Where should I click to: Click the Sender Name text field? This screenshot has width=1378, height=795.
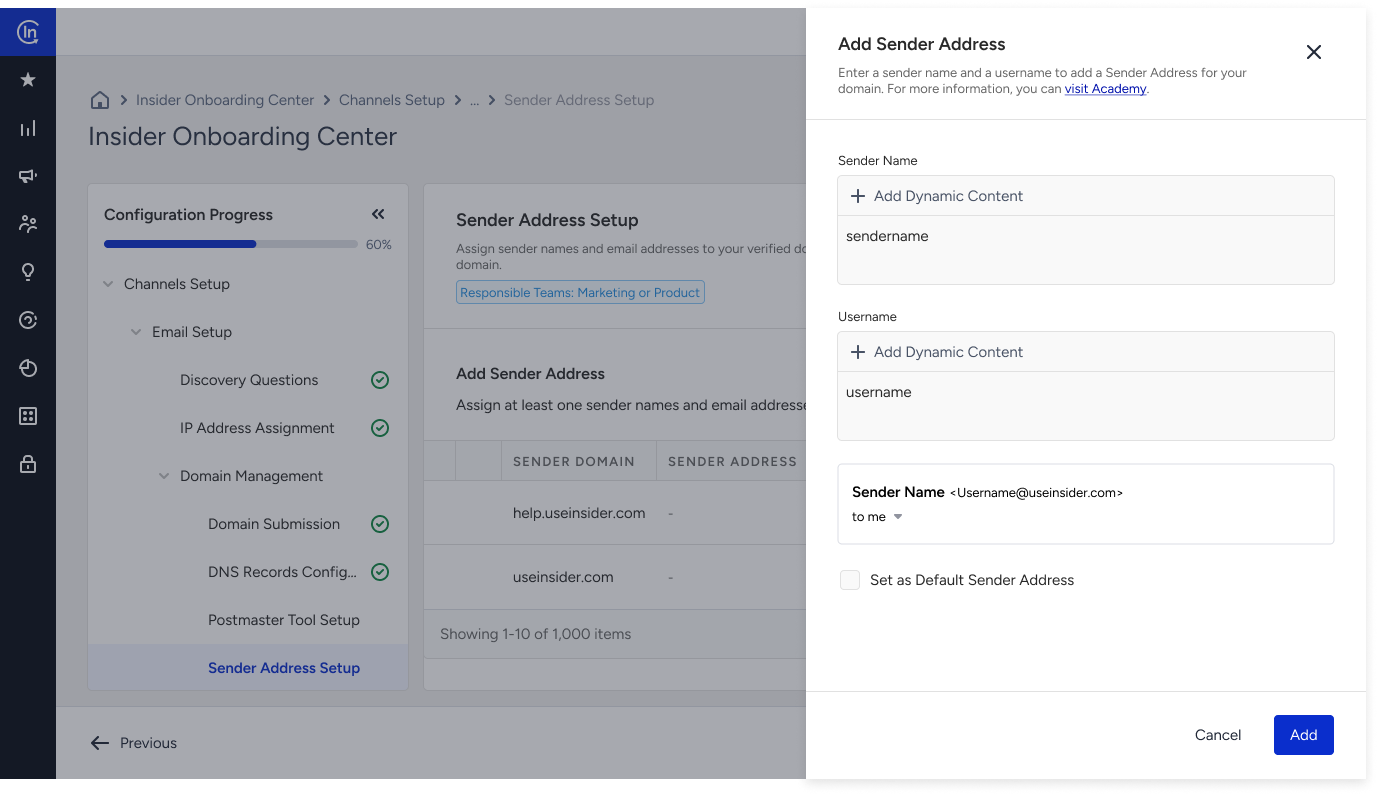coord(1086,249)
